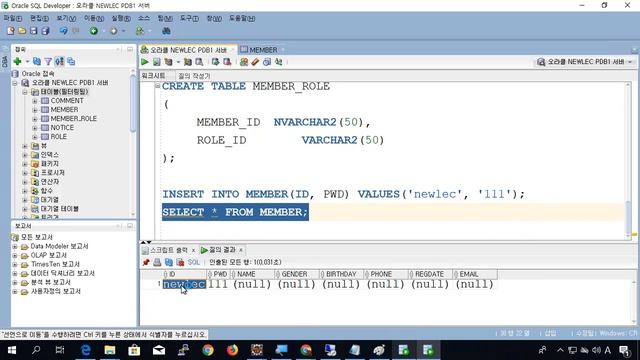
Task: Click the Refresh icon in the query result toolbar
Action: [169, 262]
